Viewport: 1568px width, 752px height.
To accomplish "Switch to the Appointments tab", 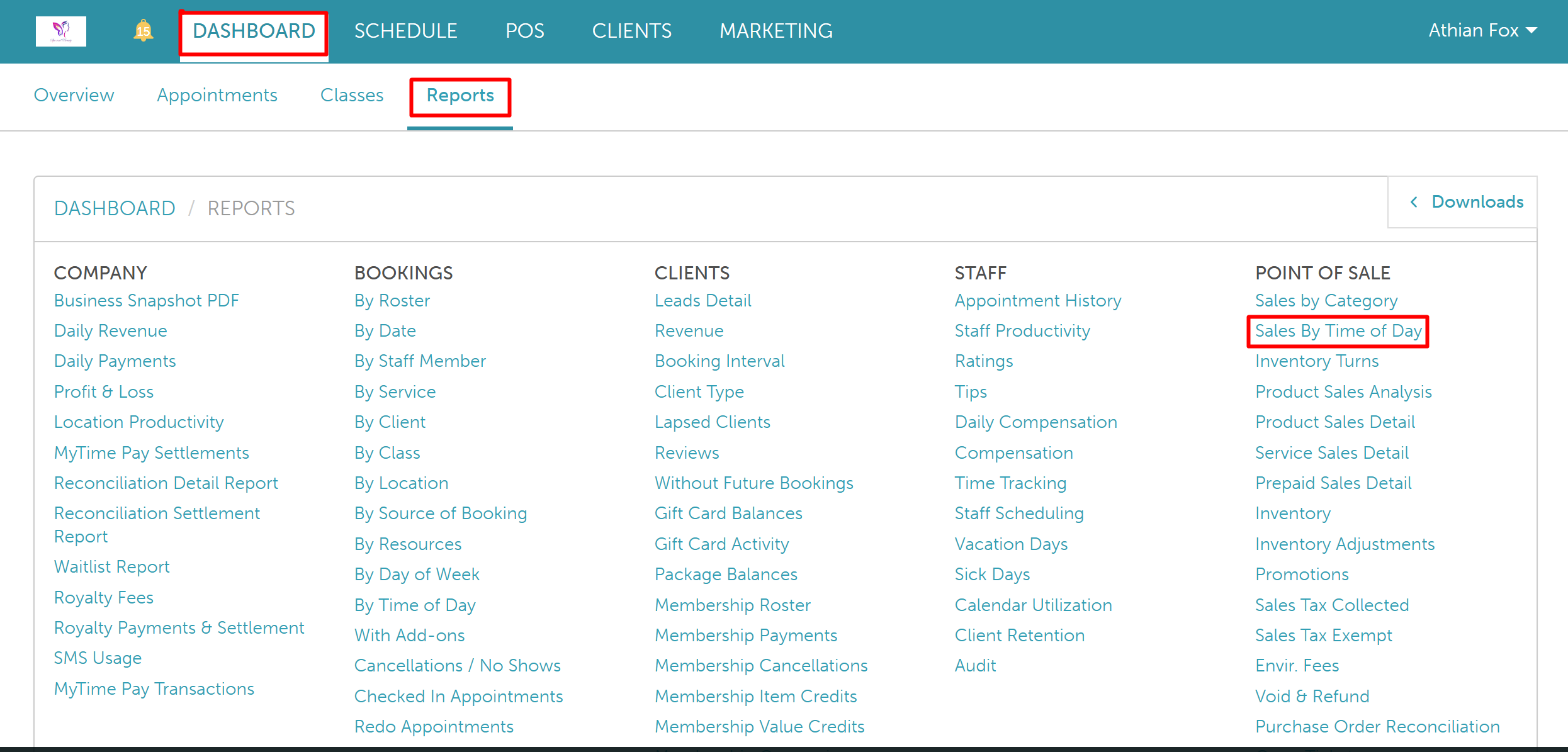I will click(217, 95).
